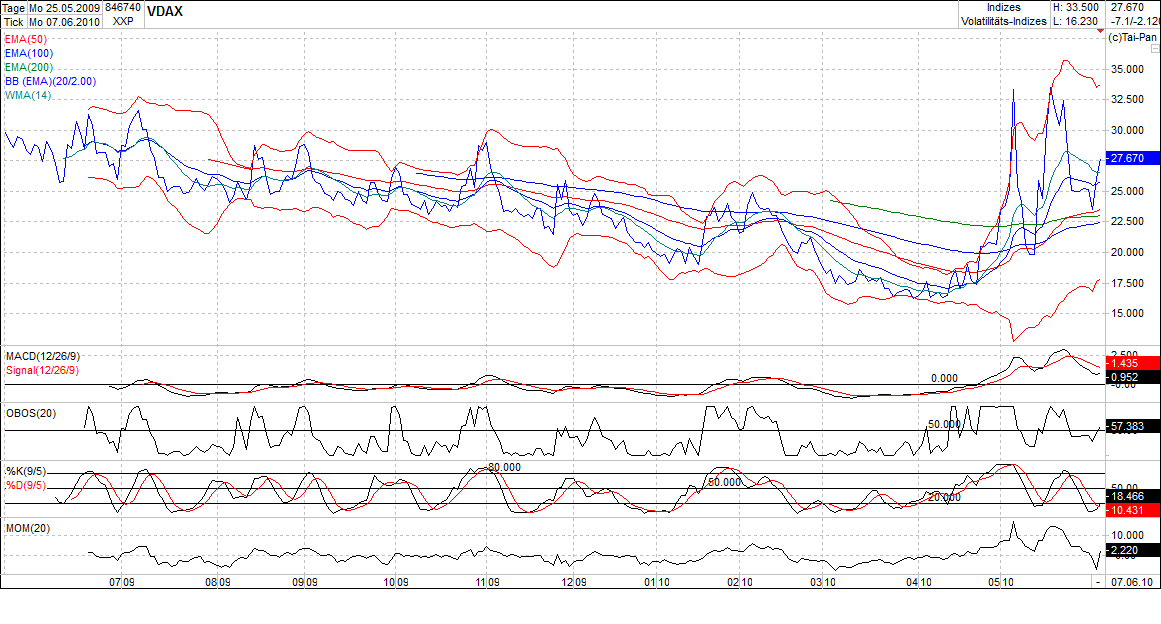Click the 10.000 momentum axis label
The width and height of the screenshot is (1161, 624).
coord(1127,535)
